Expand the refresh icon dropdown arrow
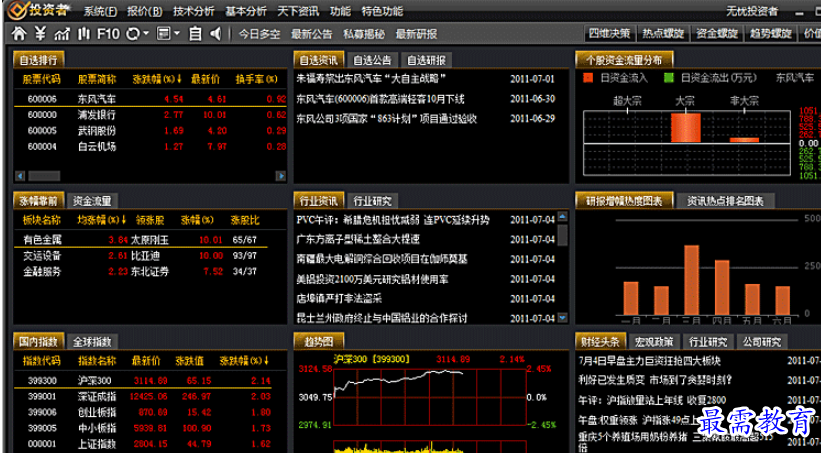The width and height of the screenshot is (821, 453). (146, 34)
